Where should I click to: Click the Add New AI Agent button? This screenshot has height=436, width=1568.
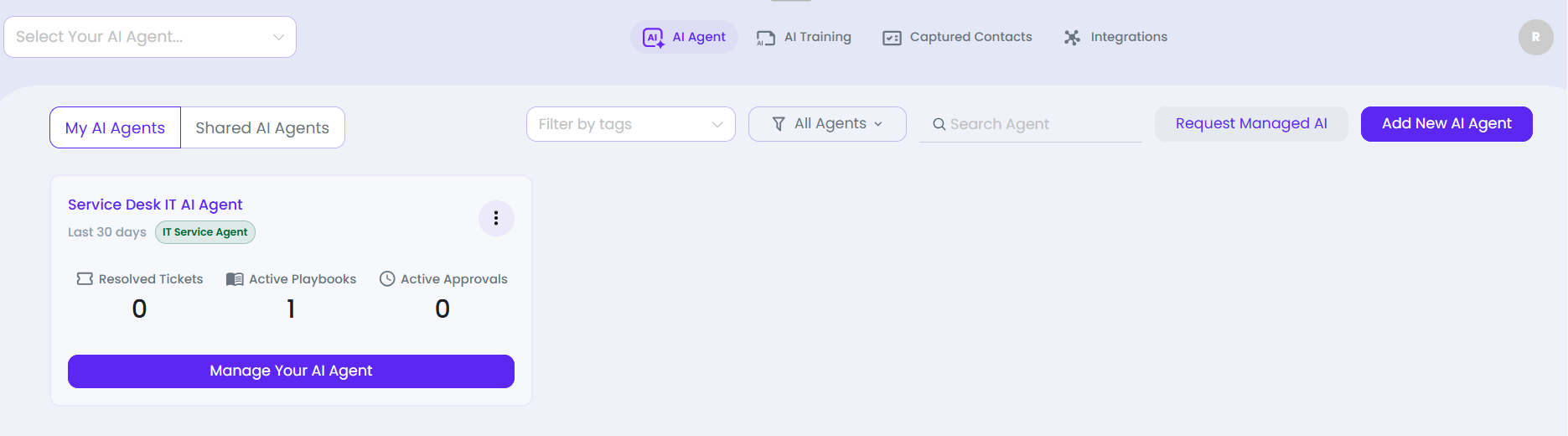point(1446,124)
